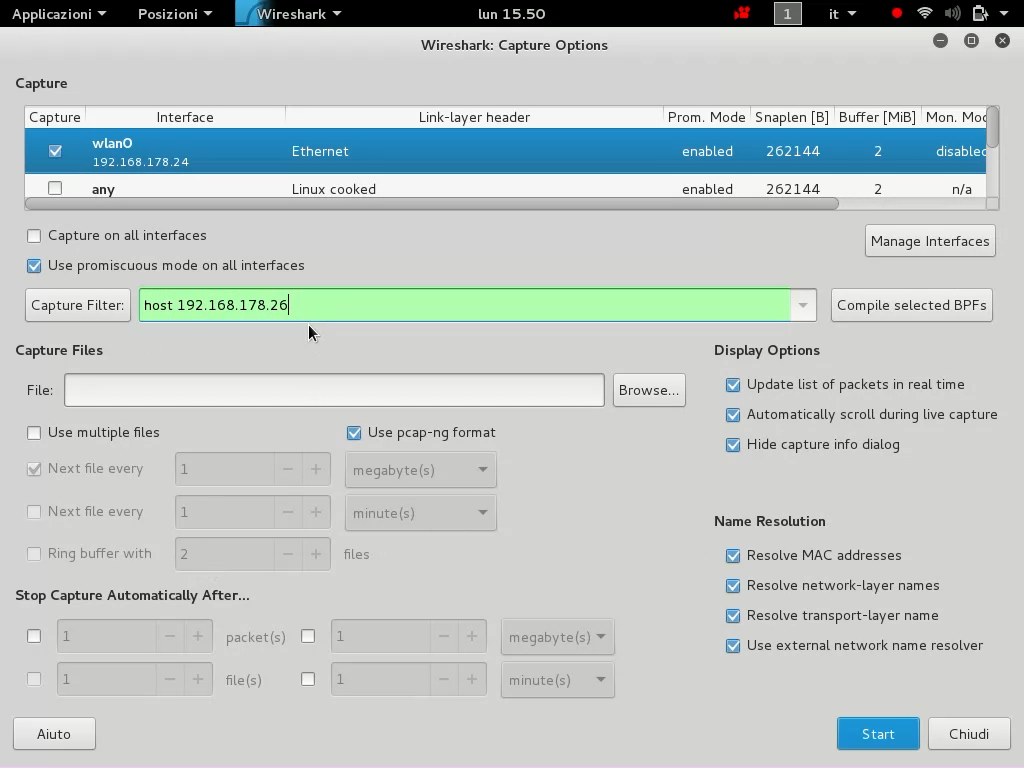Click the Buffer [MiB] column header
Image resolution: width=1024 pixels, height=768 pixels.
tap(877, 117)
